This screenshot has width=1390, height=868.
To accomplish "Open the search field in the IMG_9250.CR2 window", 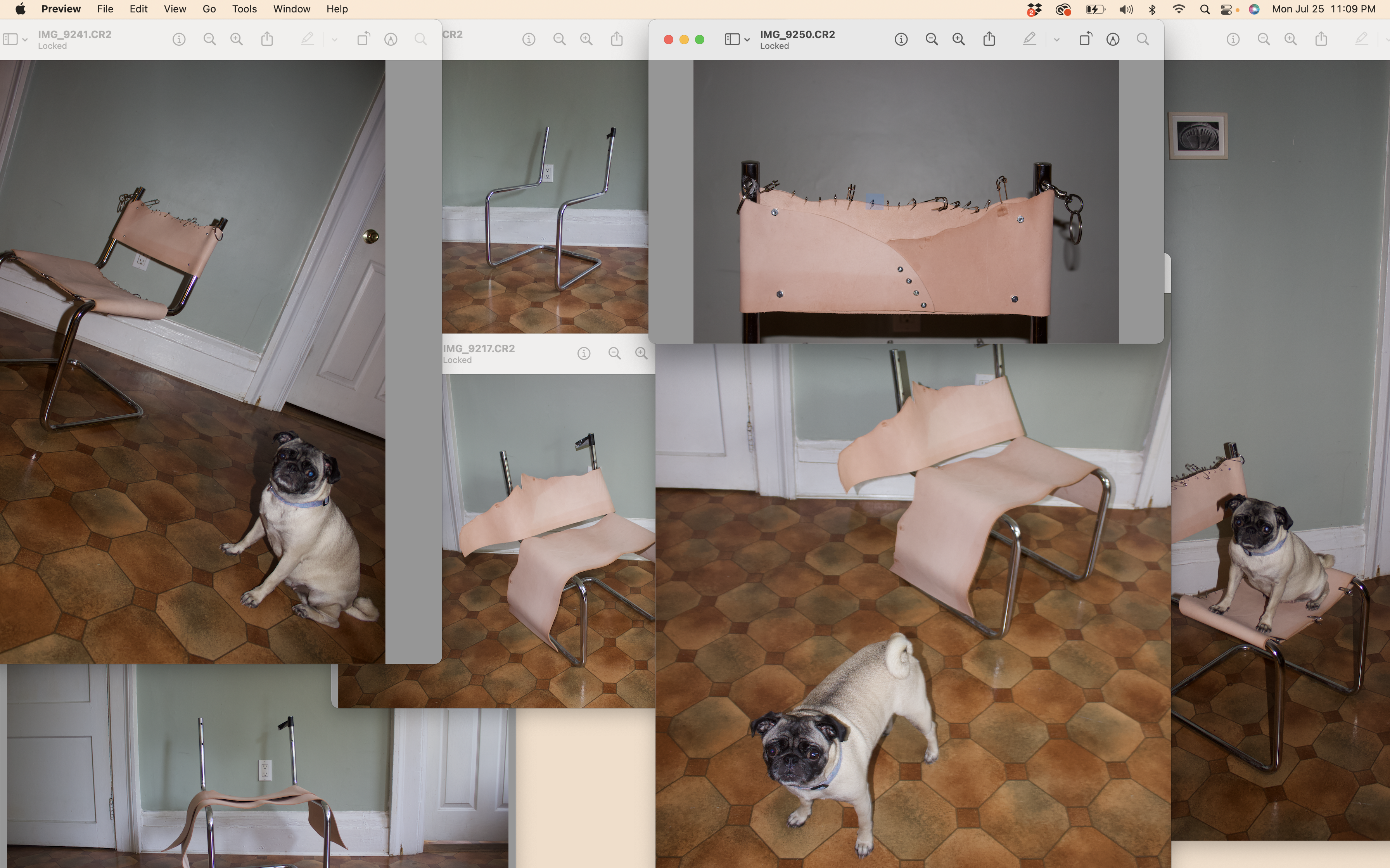I will pyautogui.click(x=1143, y=39).
